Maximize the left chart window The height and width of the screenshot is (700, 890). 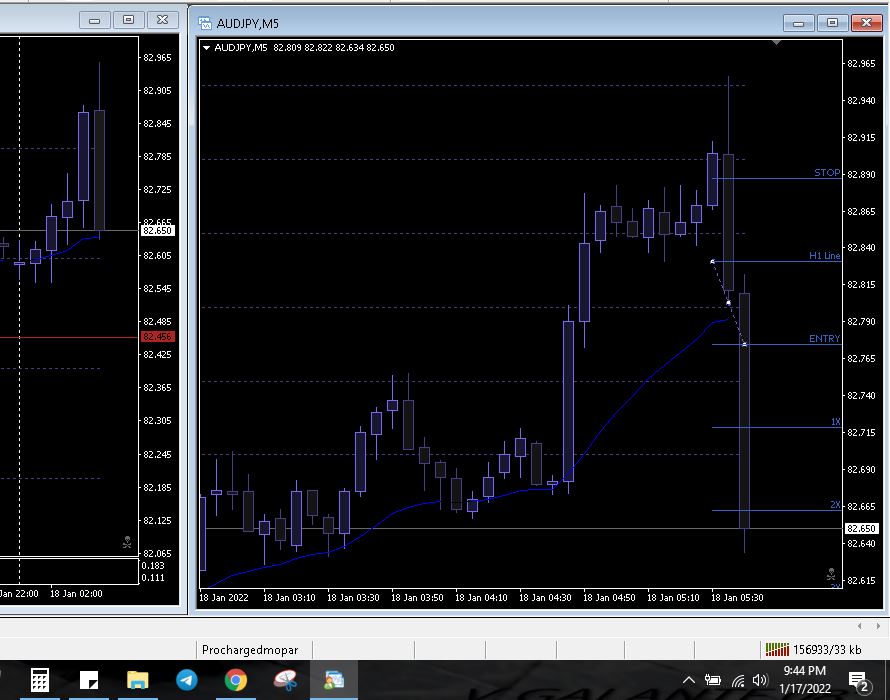coord(128,20)
